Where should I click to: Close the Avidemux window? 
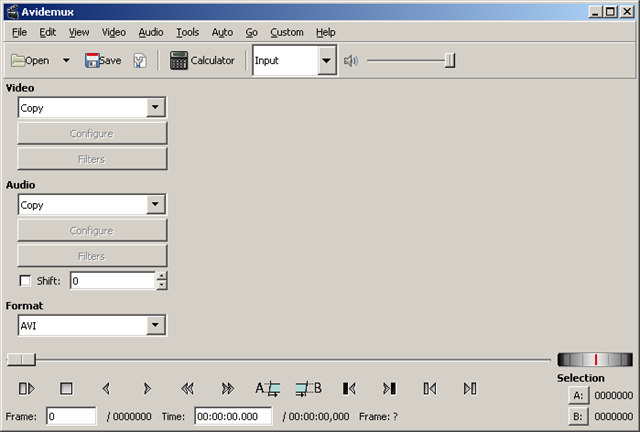(627, 12)
